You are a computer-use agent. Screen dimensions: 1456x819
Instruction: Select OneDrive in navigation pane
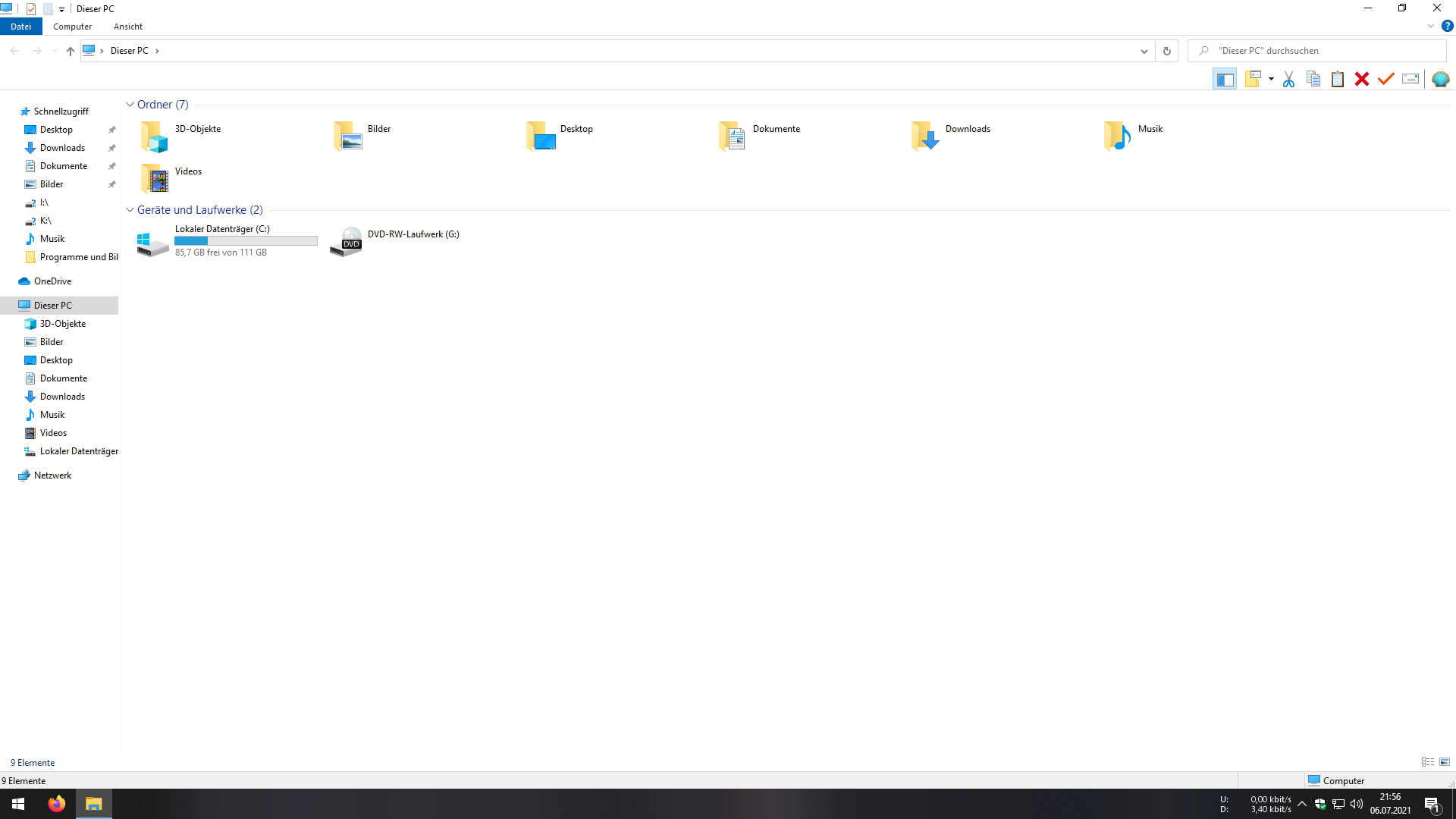52,281
